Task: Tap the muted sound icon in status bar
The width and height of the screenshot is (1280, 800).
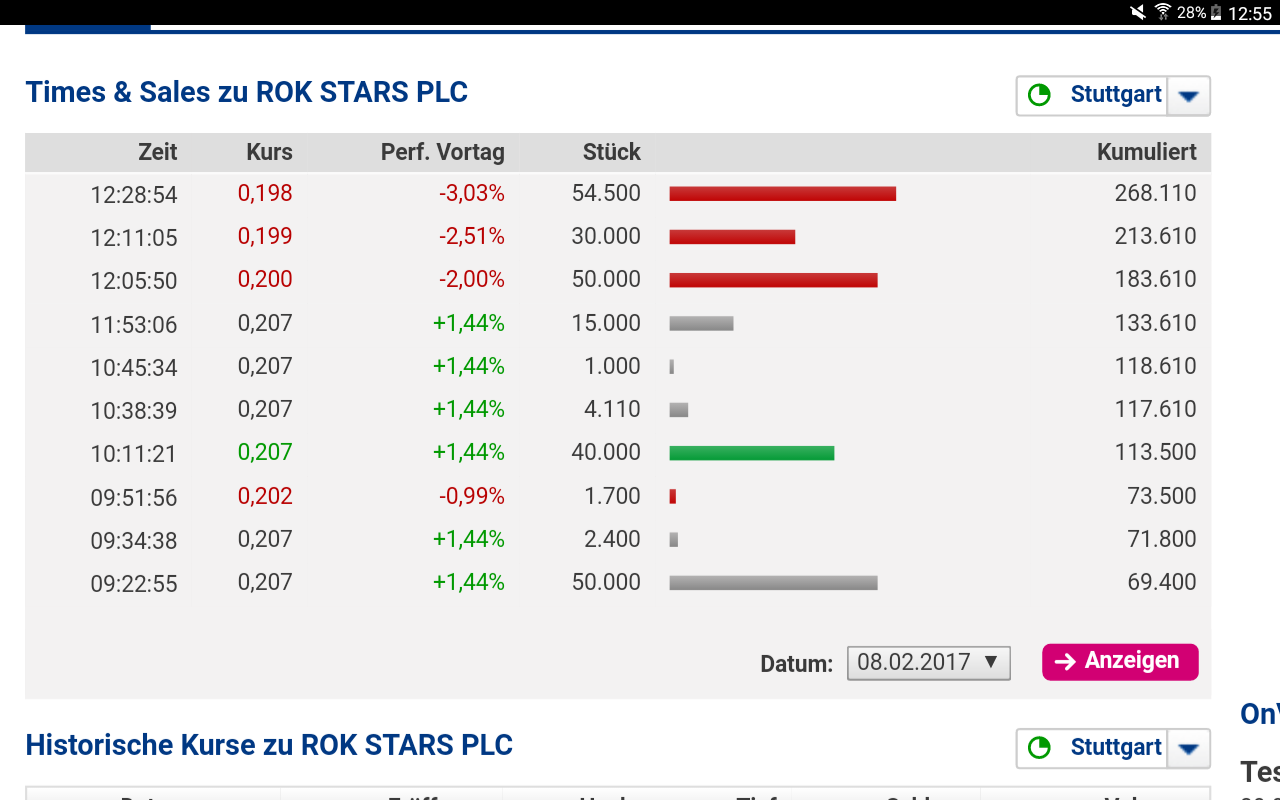Action: click(x=1138, y=12)
